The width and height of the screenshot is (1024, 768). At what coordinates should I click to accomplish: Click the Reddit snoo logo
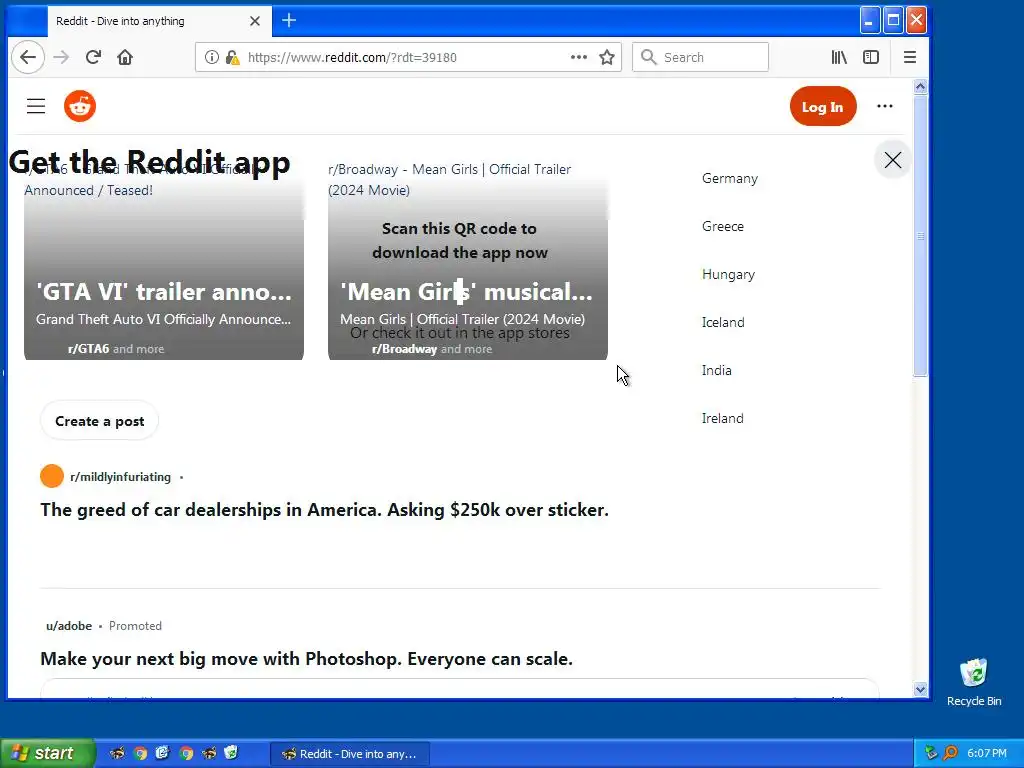[80, 106]
